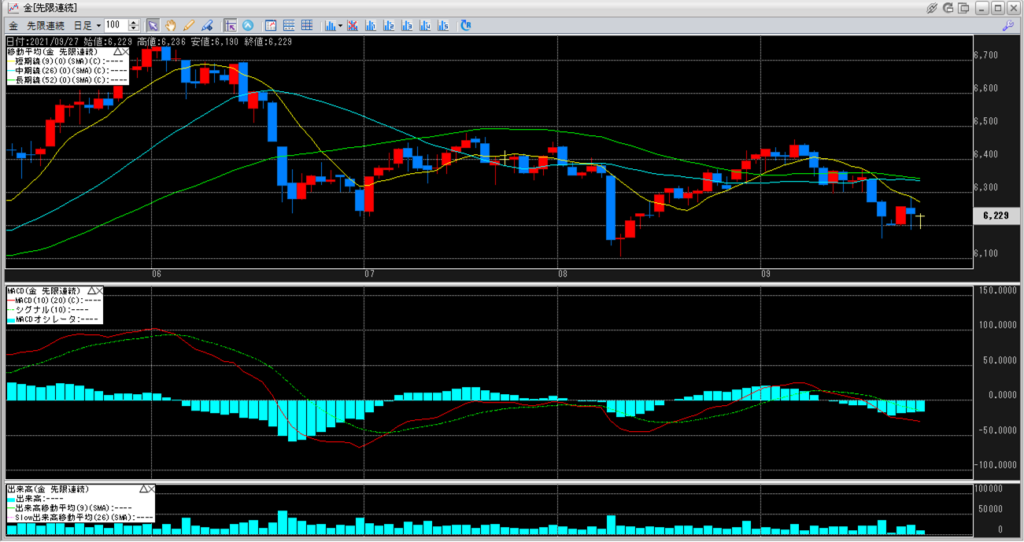Click the シグナル(10) legend entry
This screenshot has width=1024, height=542.
48,310
